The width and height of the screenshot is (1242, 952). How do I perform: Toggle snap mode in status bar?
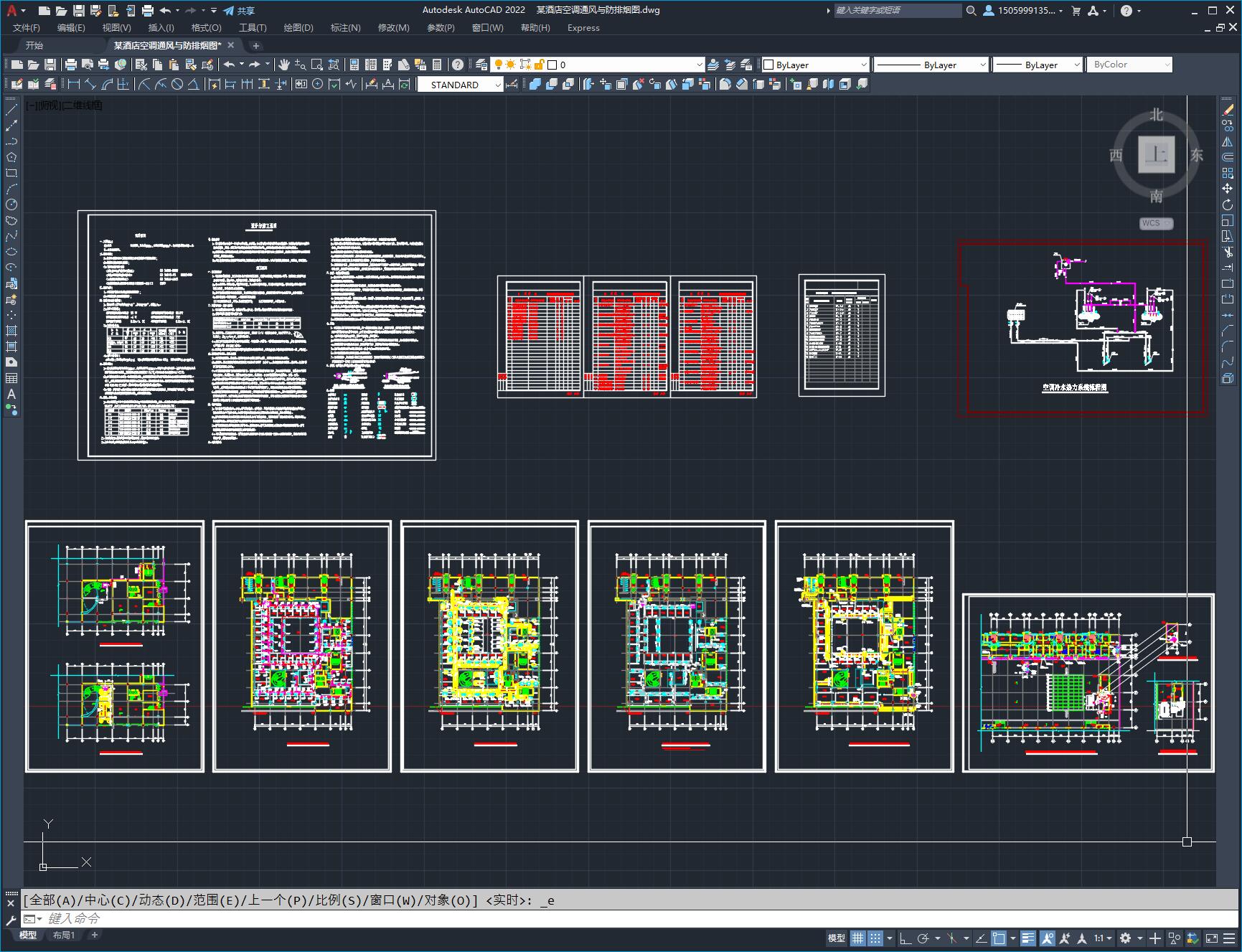point(875,938)
